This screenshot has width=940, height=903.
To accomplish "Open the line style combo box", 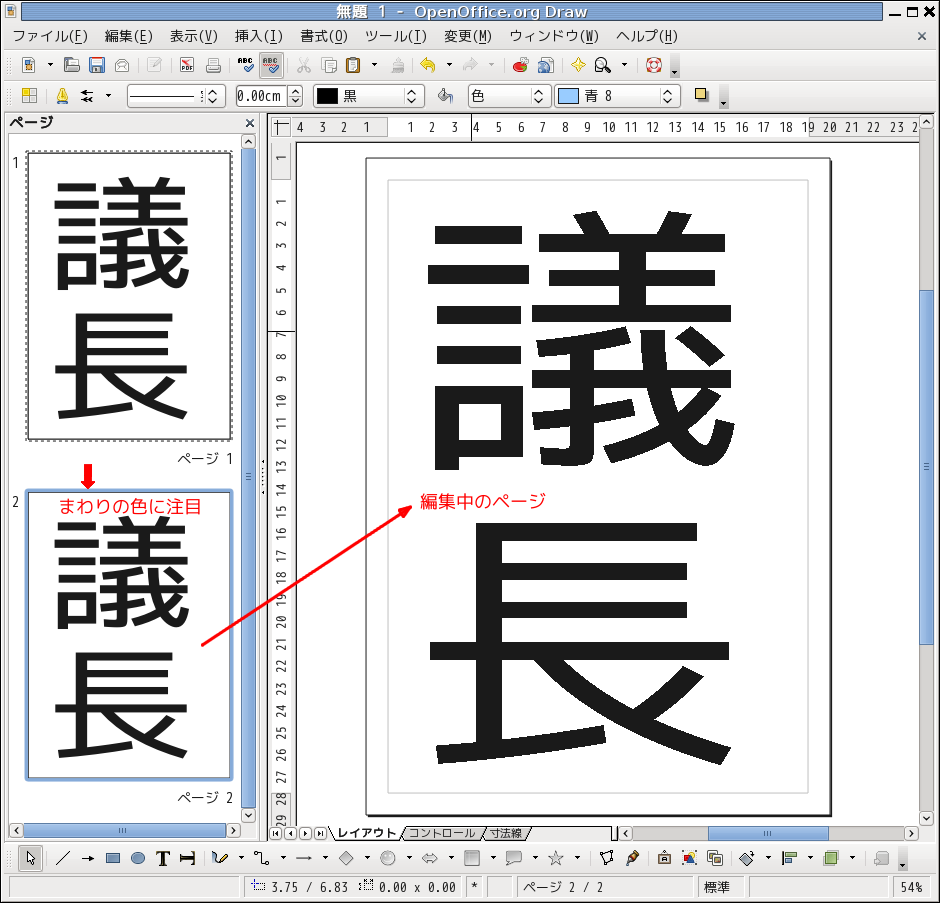I will tap(176, 96).
